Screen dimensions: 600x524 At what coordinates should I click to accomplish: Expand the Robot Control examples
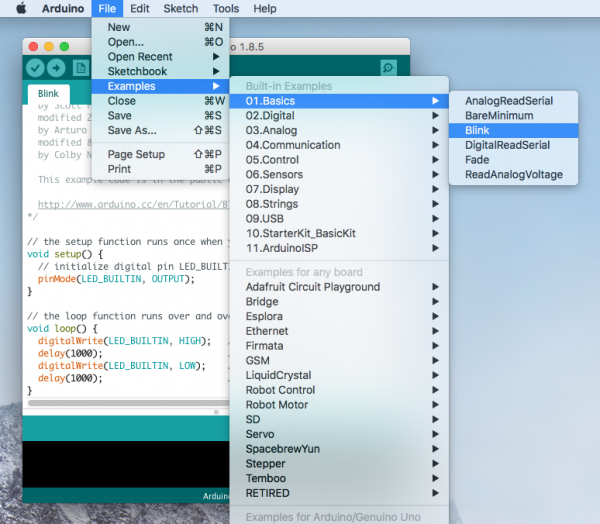(x=339, y=390)
